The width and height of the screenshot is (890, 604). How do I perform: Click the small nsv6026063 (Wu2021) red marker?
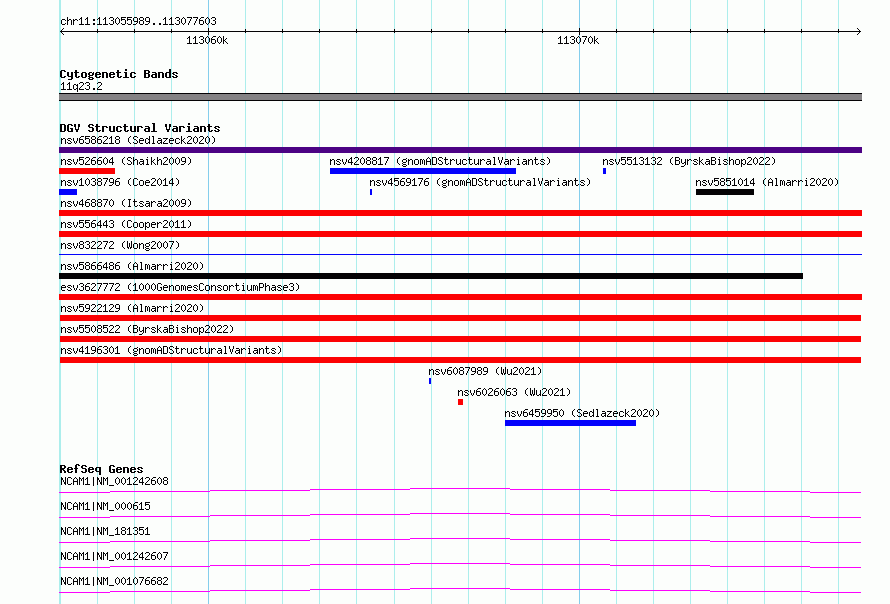click(460, 402)
